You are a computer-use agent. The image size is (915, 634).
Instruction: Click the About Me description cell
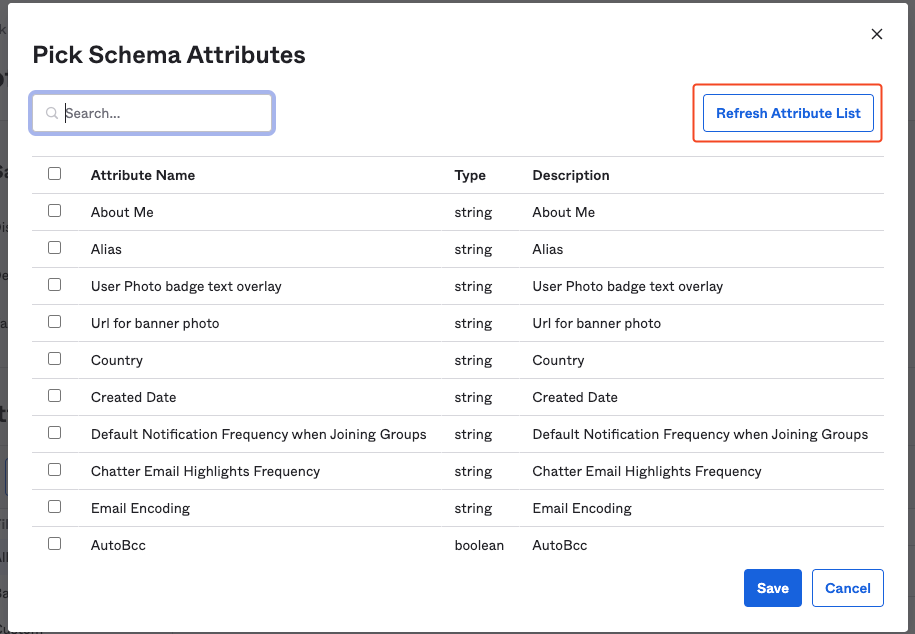pos(564,212)
